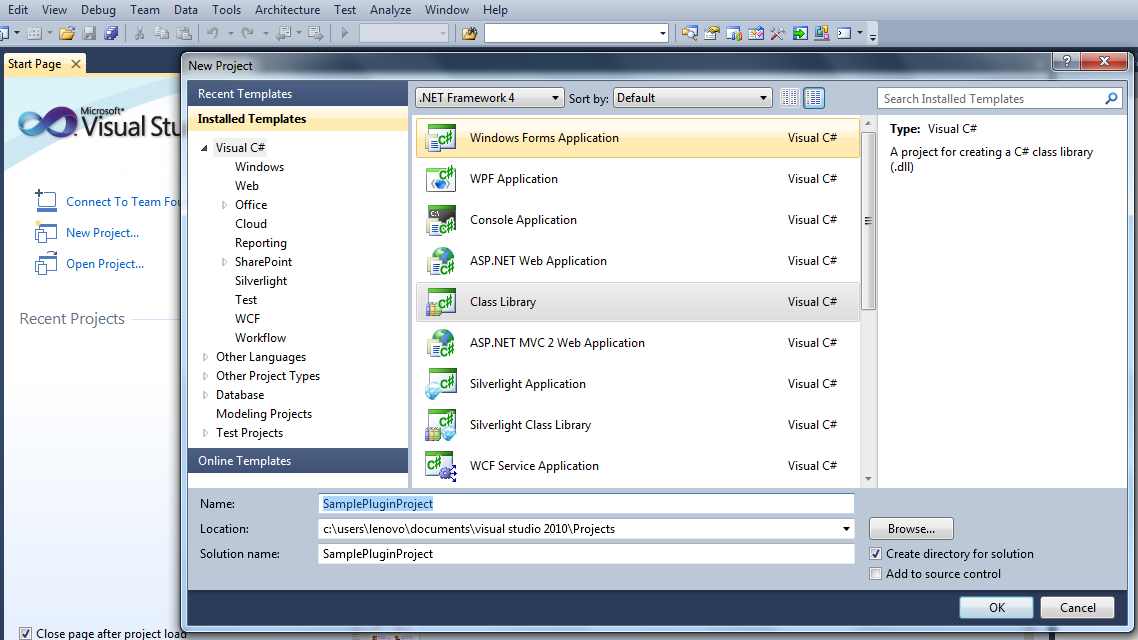The width and height of the screenshot is (1138, 640).
Task: Open the Extension Manager toolbar icon
Action: 822,33
